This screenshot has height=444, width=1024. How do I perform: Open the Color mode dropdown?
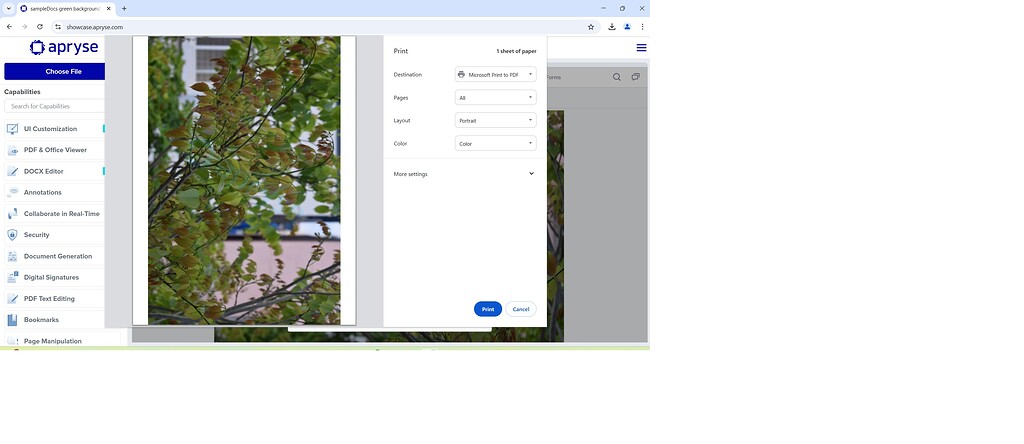pyautogui.click(x=495, y=144)
